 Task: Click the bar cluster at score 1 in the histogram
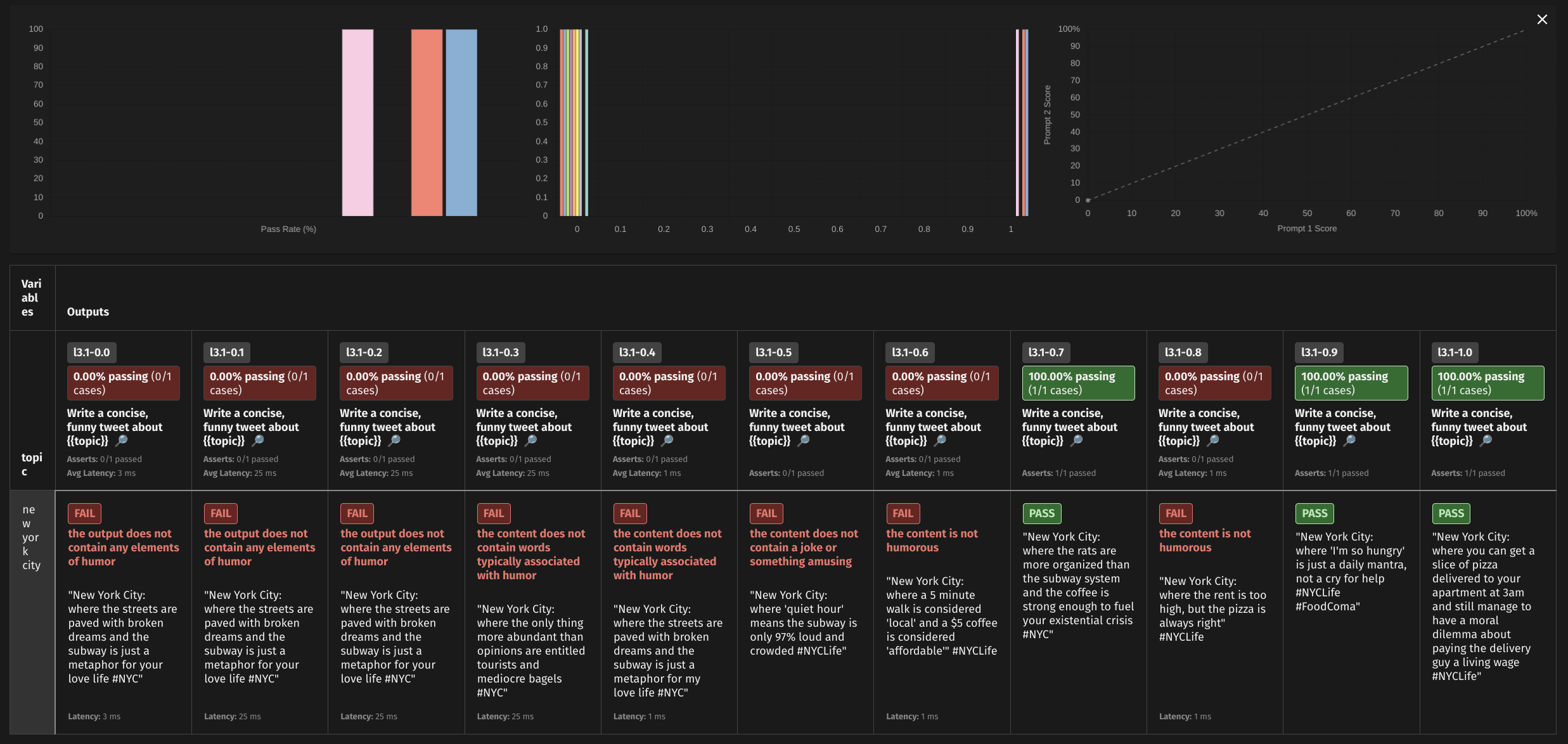coord(1022,122)
